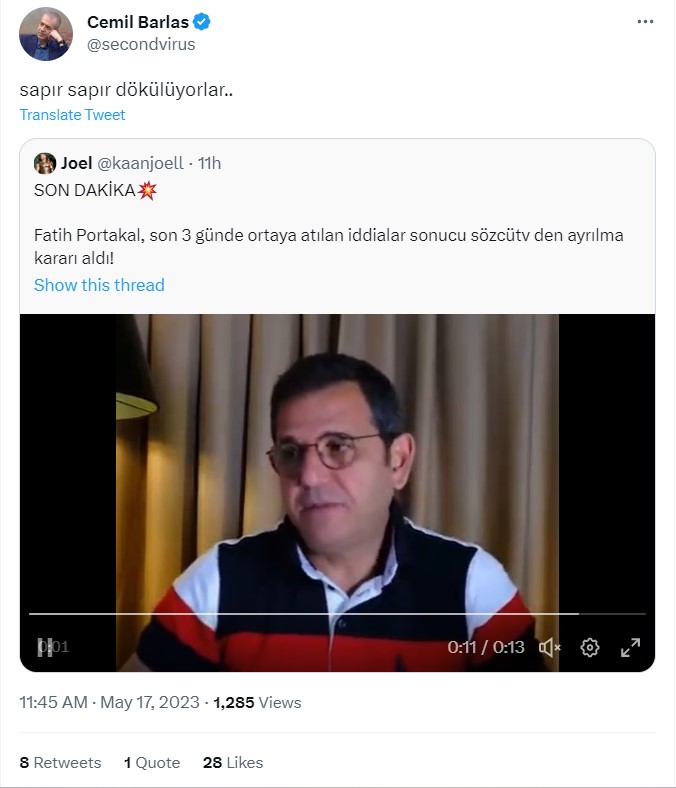The height and width of the screenshot is (788, 676).
Task: Pause the video playback
Action: pos(45,647)
